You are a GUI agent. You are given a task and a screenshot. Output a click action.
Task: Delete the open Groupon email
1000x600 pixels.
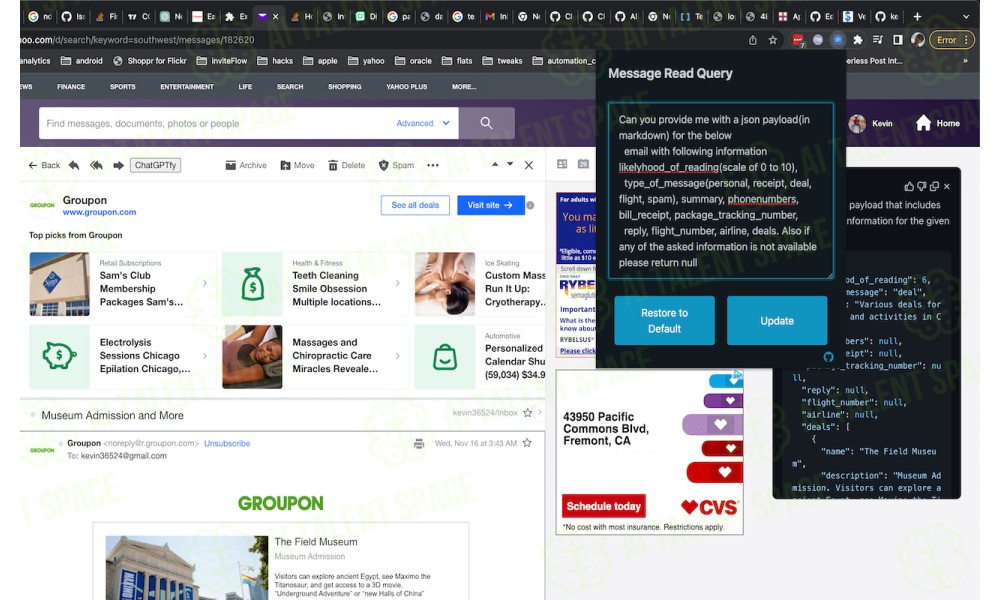click(x=346, y=165)
